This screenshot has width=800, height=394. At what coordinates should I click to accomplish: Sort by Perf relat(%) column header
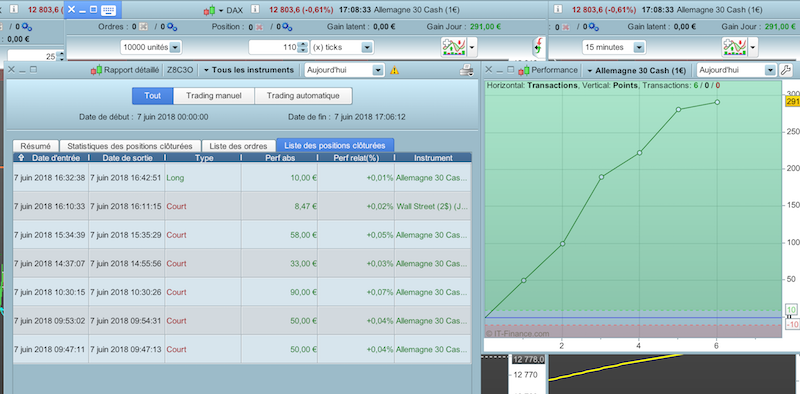[356, 158]
